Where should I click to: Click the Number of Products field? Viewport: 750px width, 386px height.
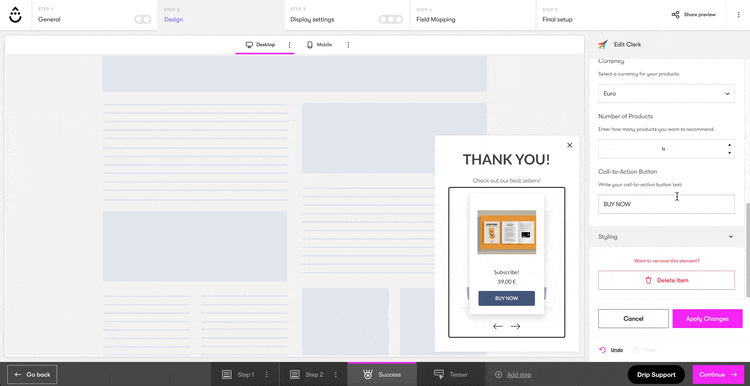pyautogui.click(x=666, y=149)
